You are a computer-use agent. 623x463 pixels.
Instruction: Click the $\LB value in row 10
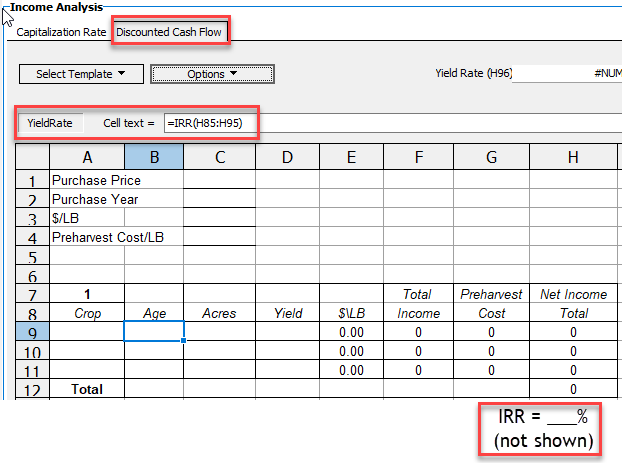click(x=350, y=351)
